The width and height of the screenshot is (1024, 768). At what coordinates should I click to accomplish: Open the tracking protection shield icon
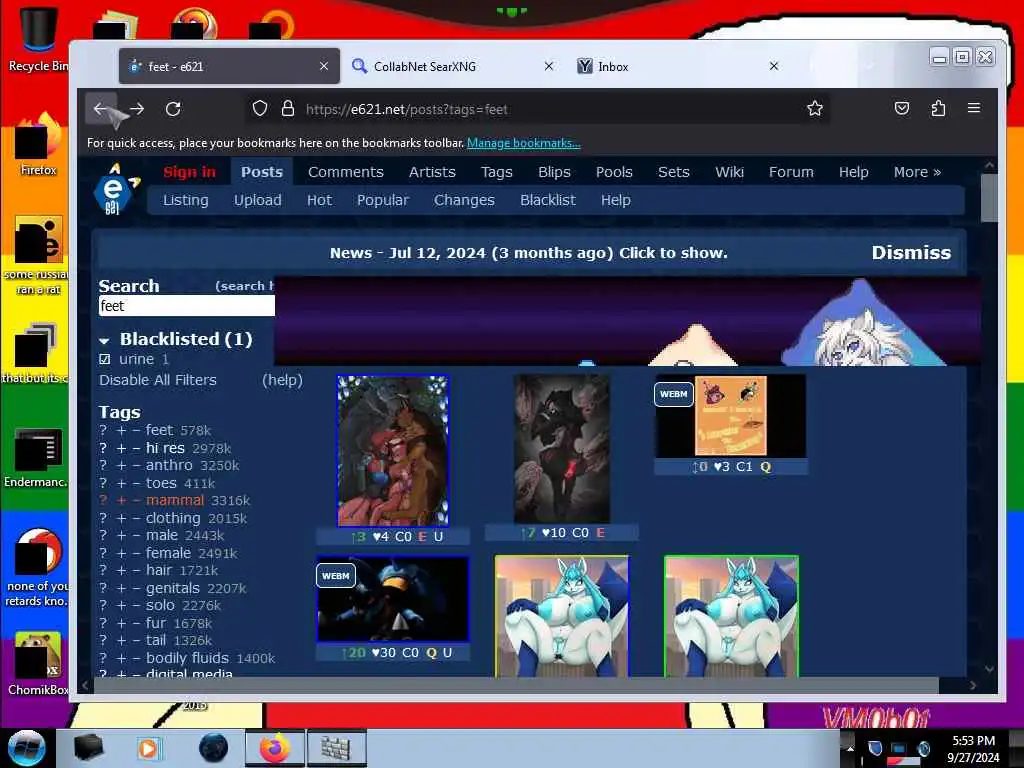[260, 108]
